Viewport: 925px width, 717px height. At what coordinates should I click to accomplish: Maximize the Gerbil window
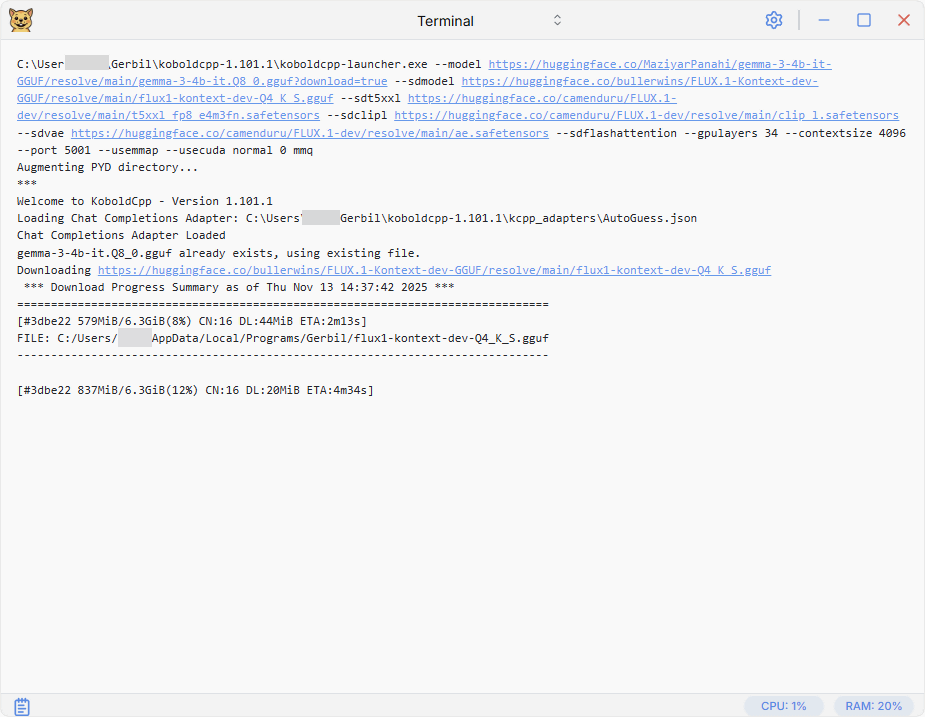click(x=864, y=20)
